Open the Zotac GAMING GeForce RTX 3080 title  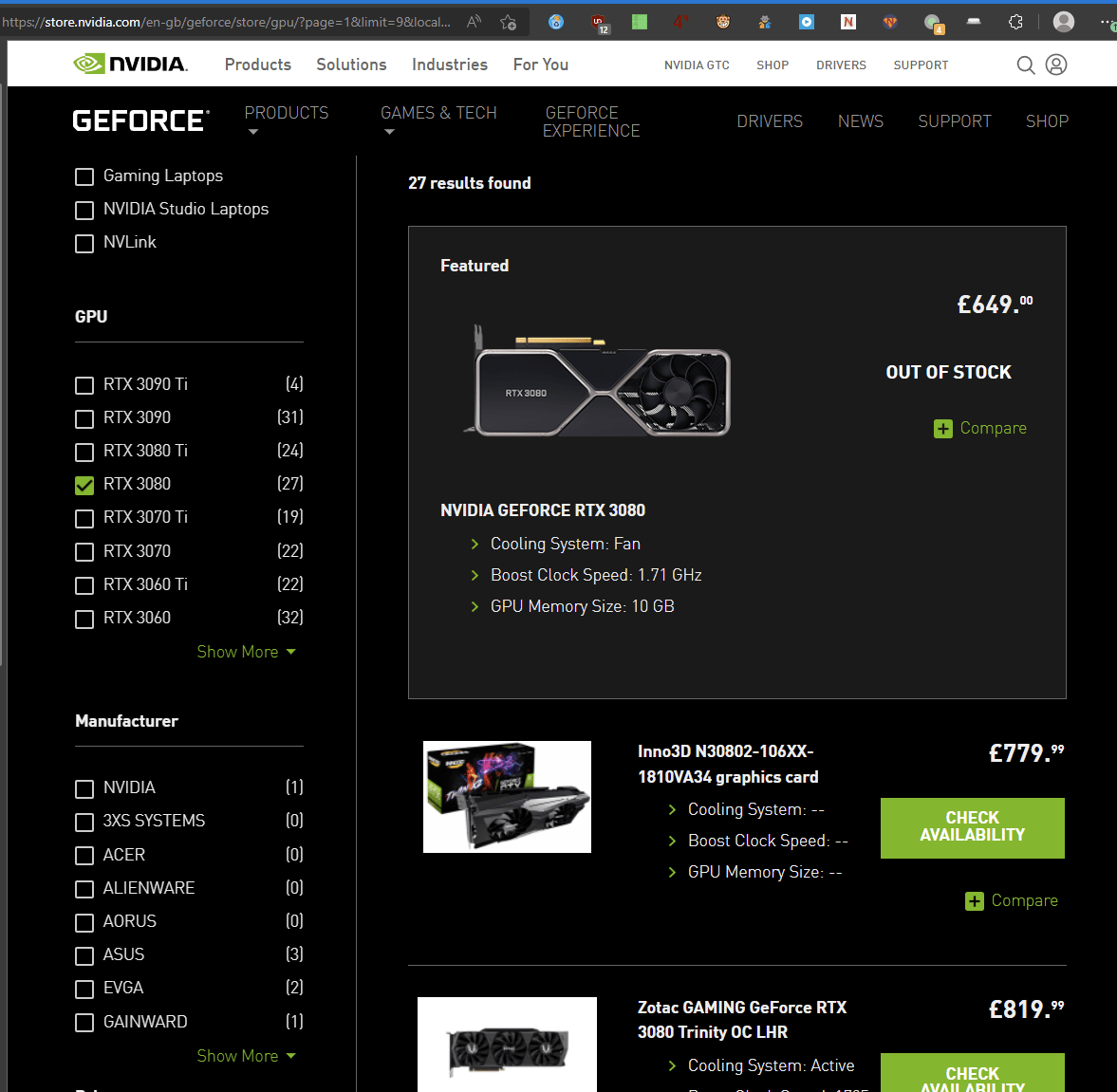[741, 1019]
